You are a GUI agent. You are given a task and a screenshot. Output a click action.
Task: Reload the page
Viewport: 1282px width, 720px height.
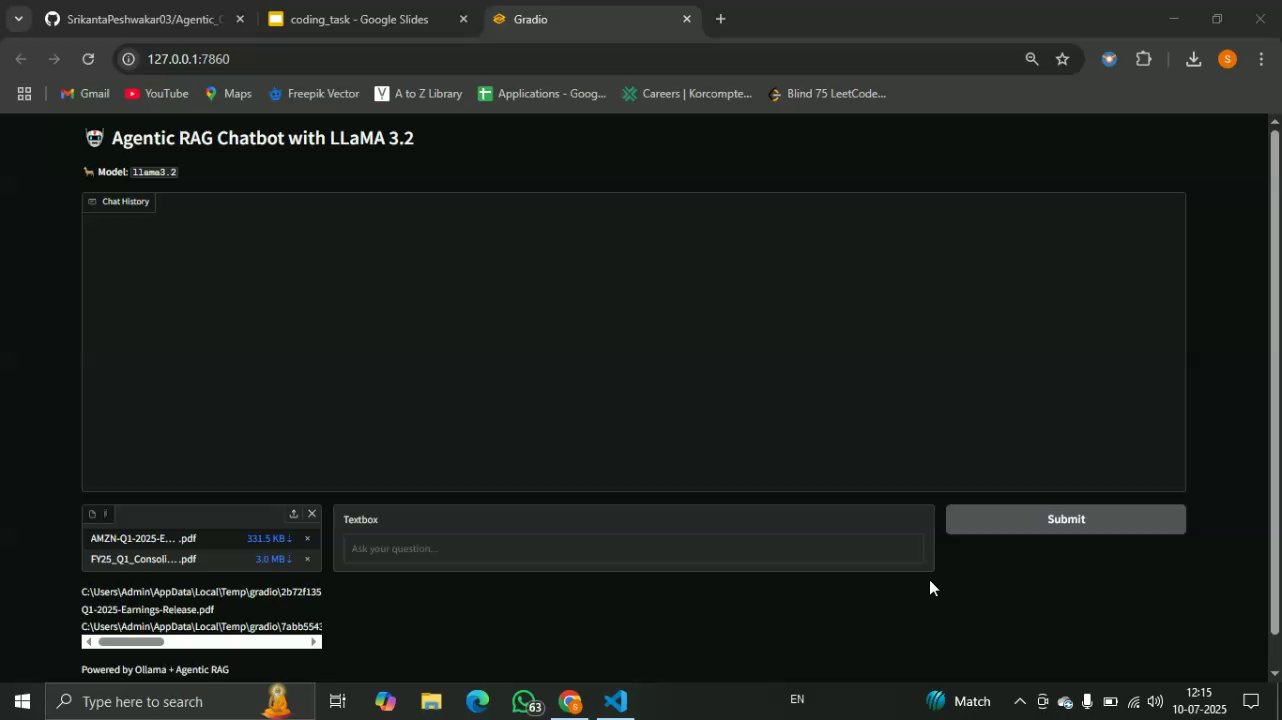click(88, 59)
